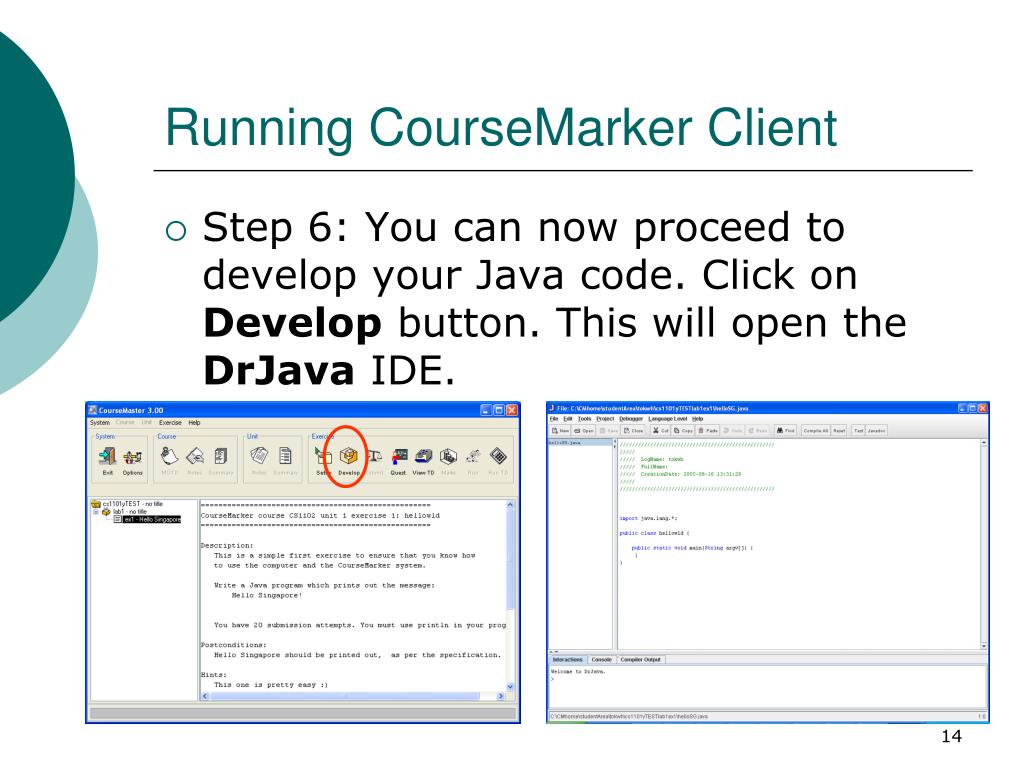This screenshot has width=1024, height=768.
Task: Open Tools menu in DrJava
Action: pos(584,419)
